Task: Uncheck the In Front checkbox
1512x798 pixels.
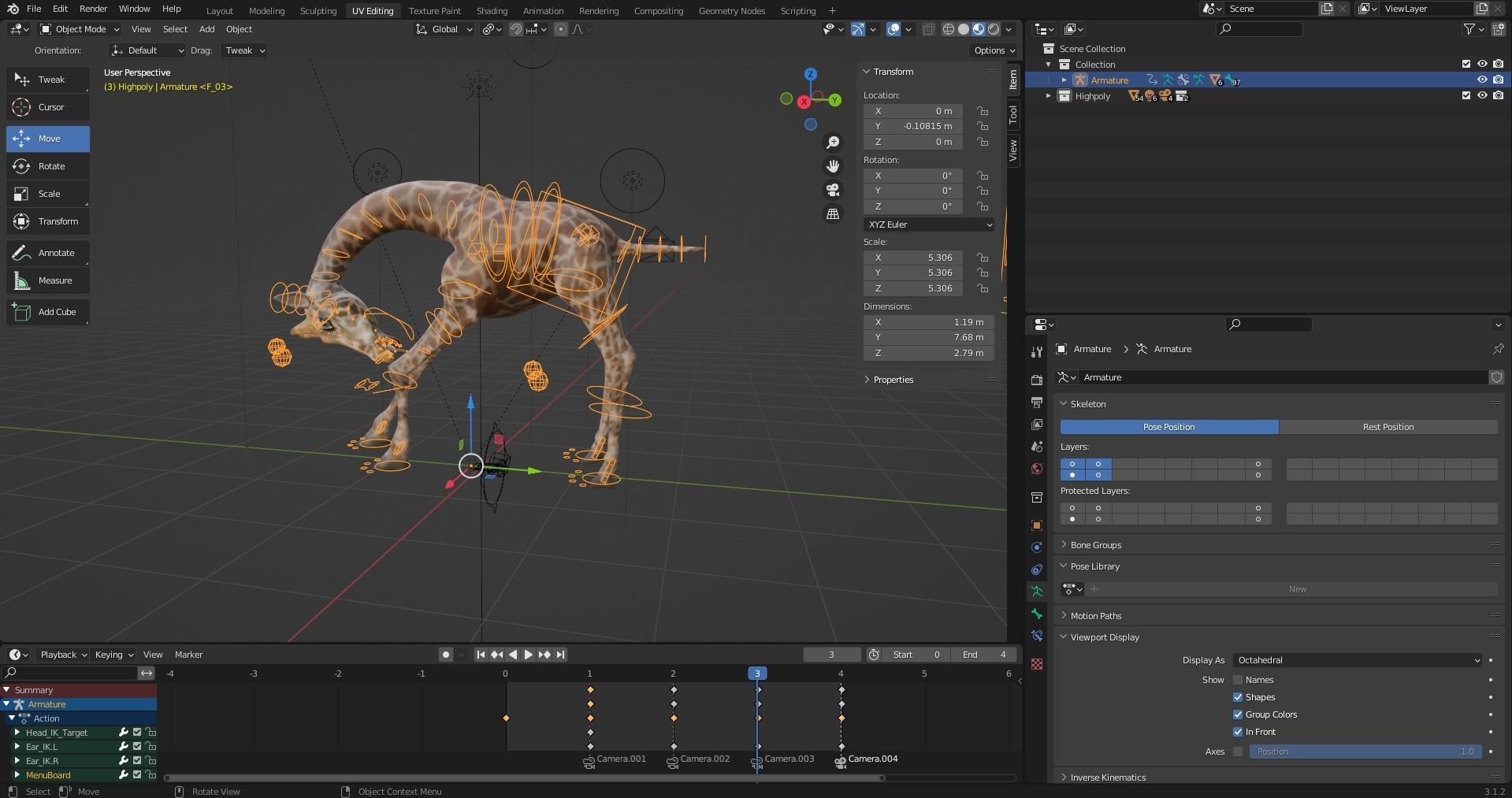Action: 1238,732
